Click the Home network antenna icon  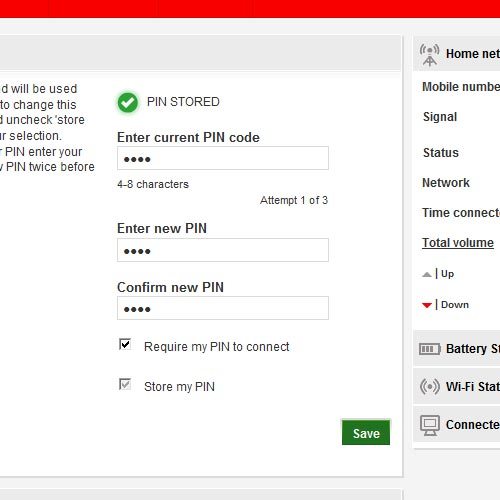429,55
